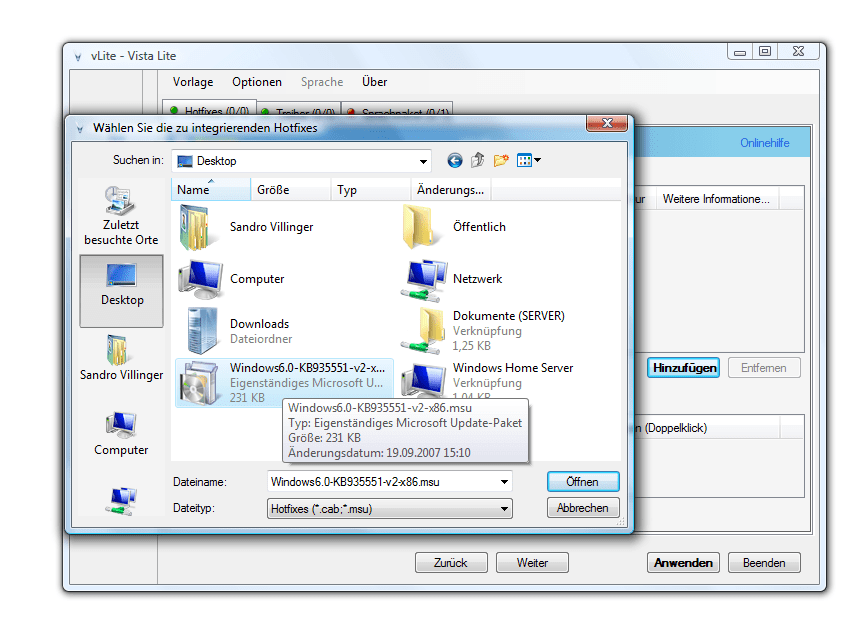Viewport: 863px width, 625px height.
Task: Select the Öffentlich folder
Action: tap(478, 227)
